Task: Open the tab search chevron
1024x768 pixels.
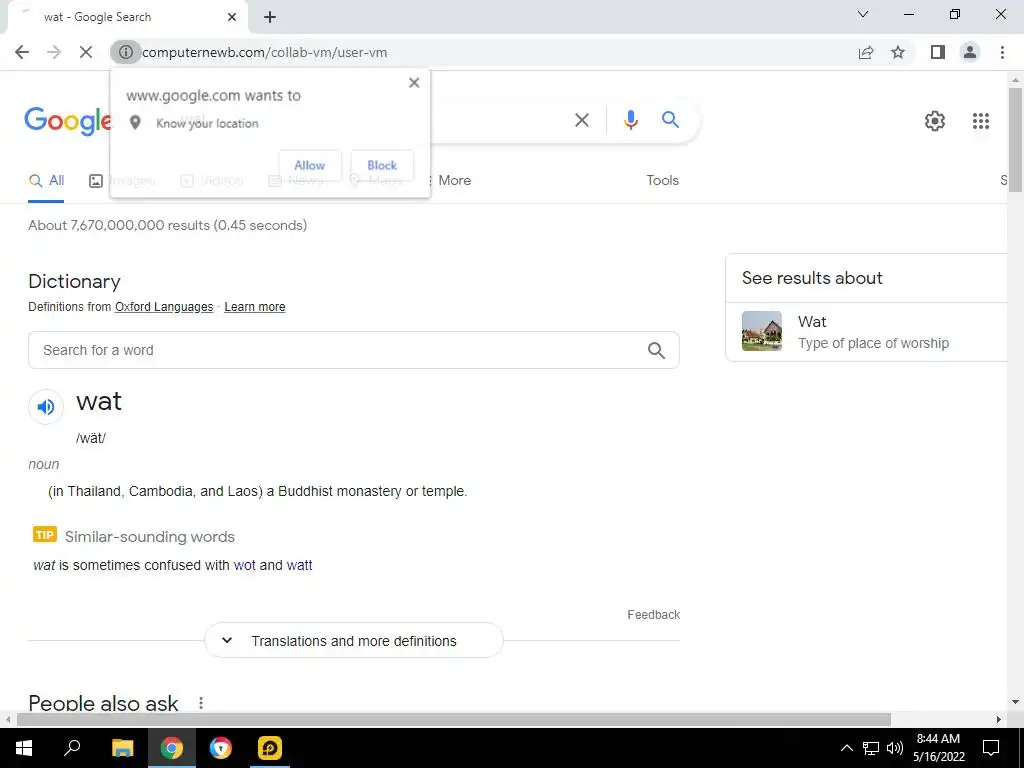Action: coord(863,14)
